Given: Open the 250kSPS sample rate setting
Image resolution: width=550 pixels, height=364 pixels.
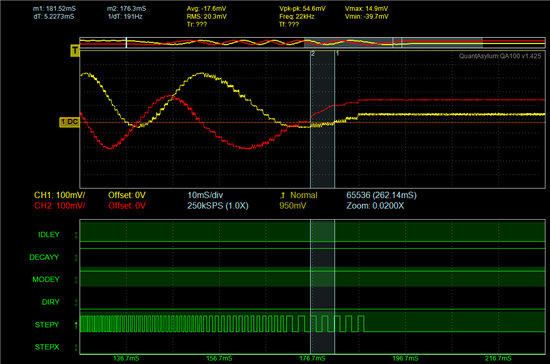Looking at the screenshot, I should (217, 206).
